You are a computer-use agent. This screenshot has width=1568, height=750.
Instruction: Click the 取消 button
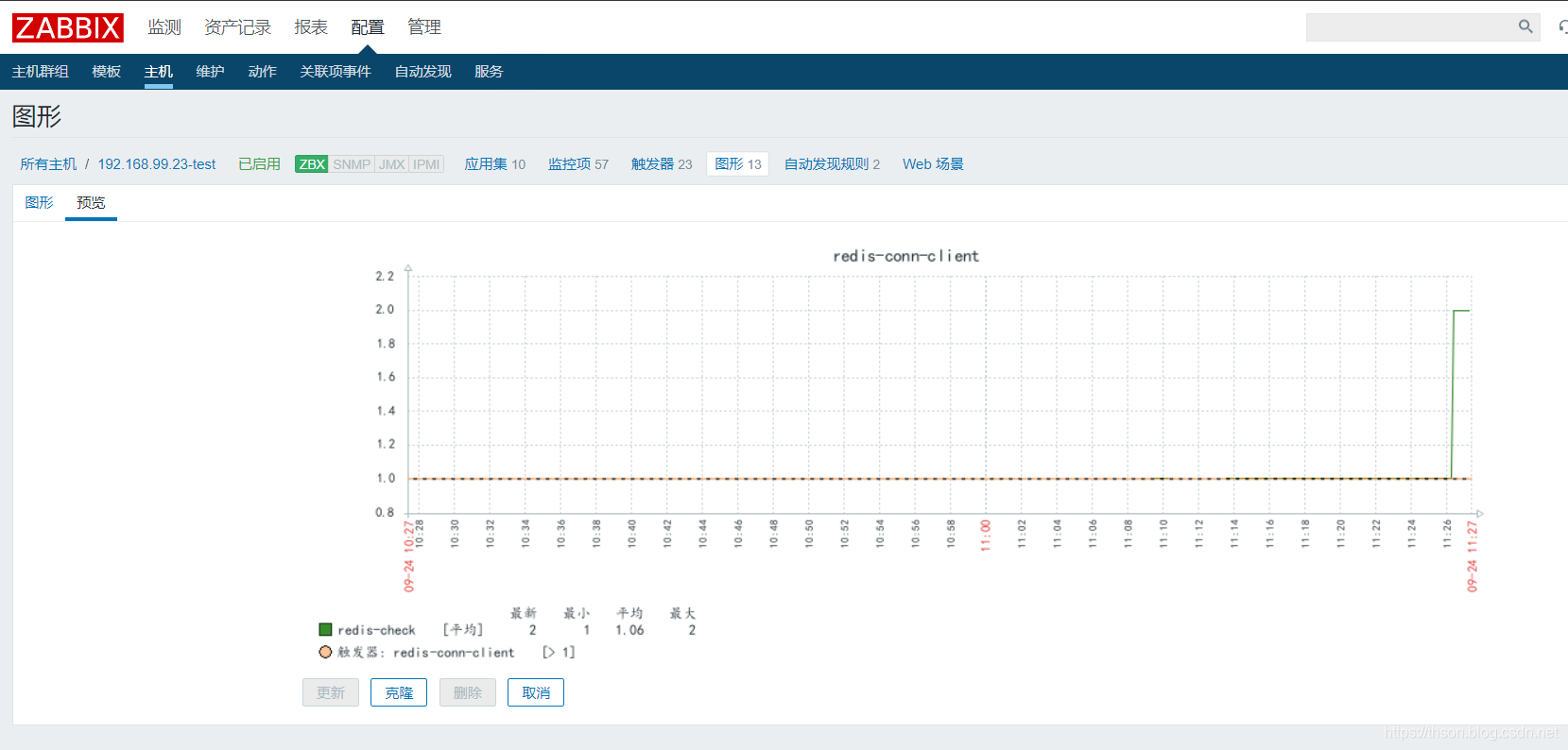pyautogui.click(x=536, y=692)
